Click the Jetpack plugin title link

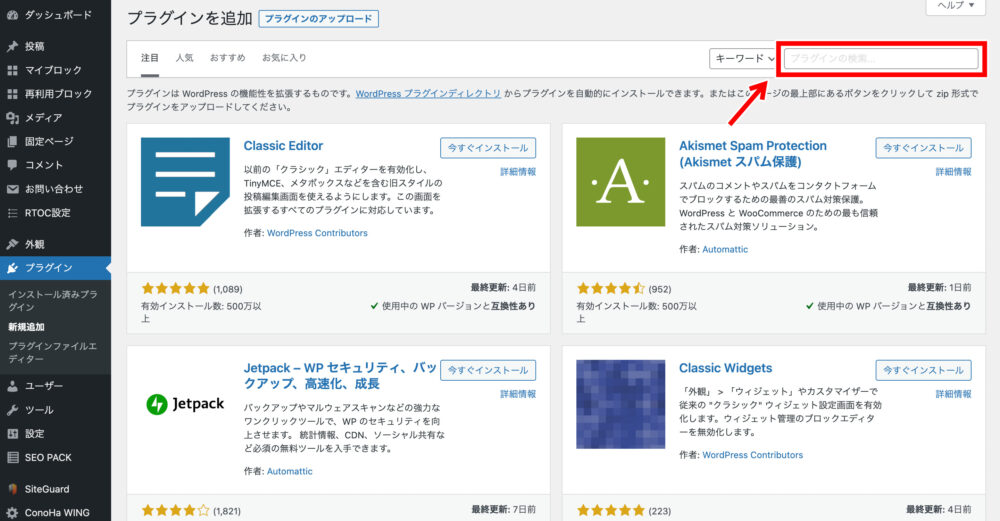(340, 376)
